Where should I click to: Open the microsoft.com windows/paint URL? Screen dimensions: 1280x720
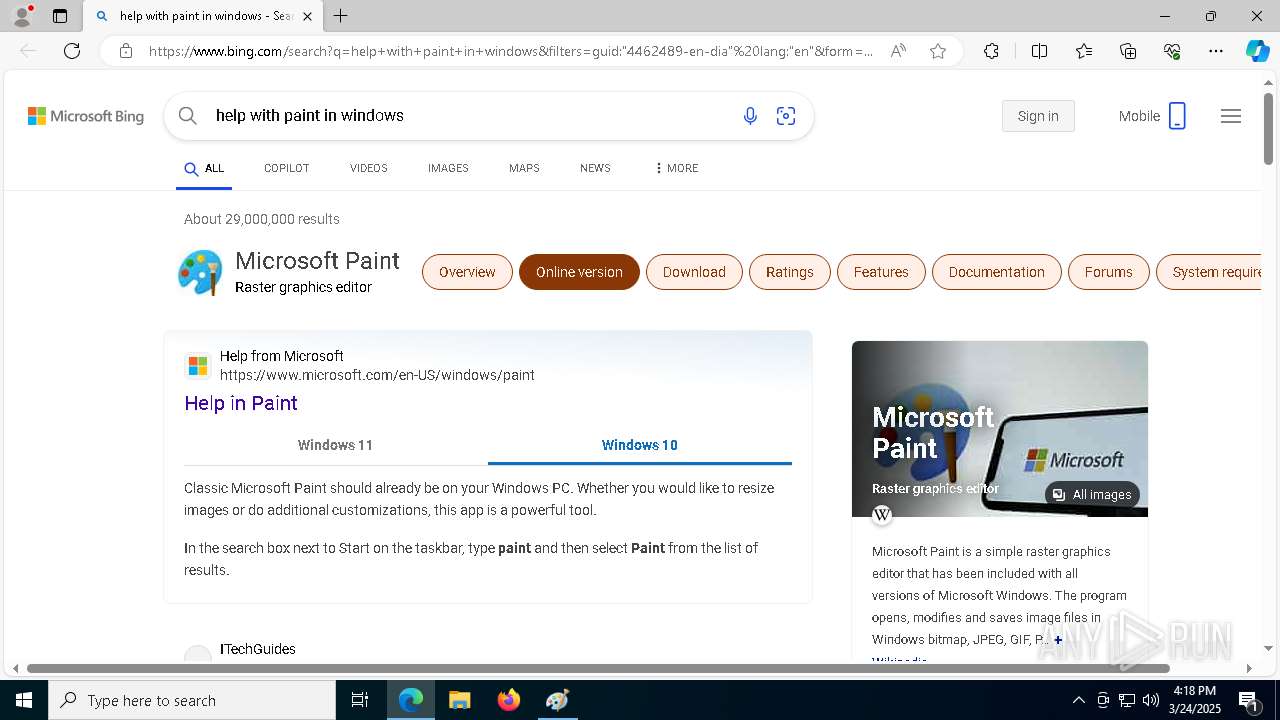click(377, 375)
